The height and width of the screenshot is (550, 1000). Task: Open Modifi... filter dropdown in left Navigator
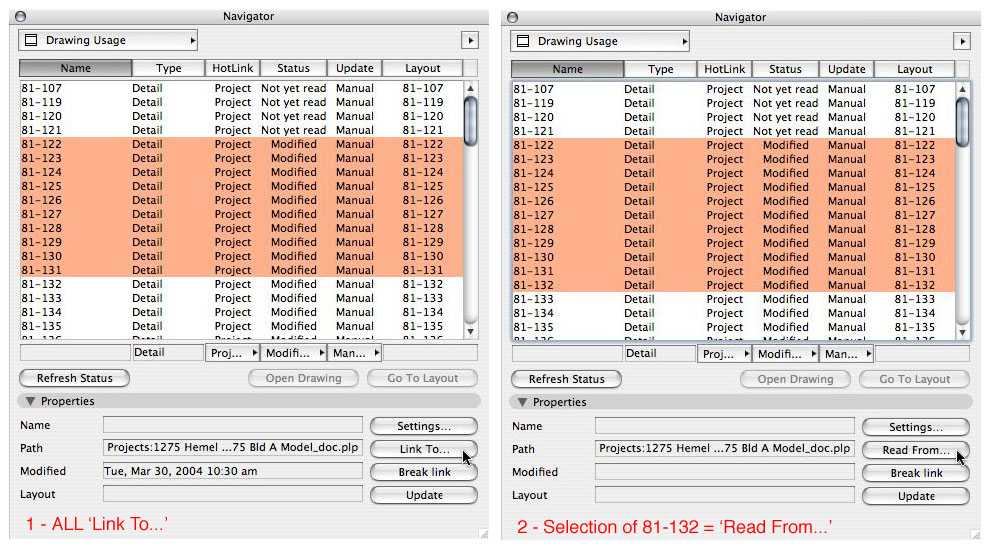[293, 353]
